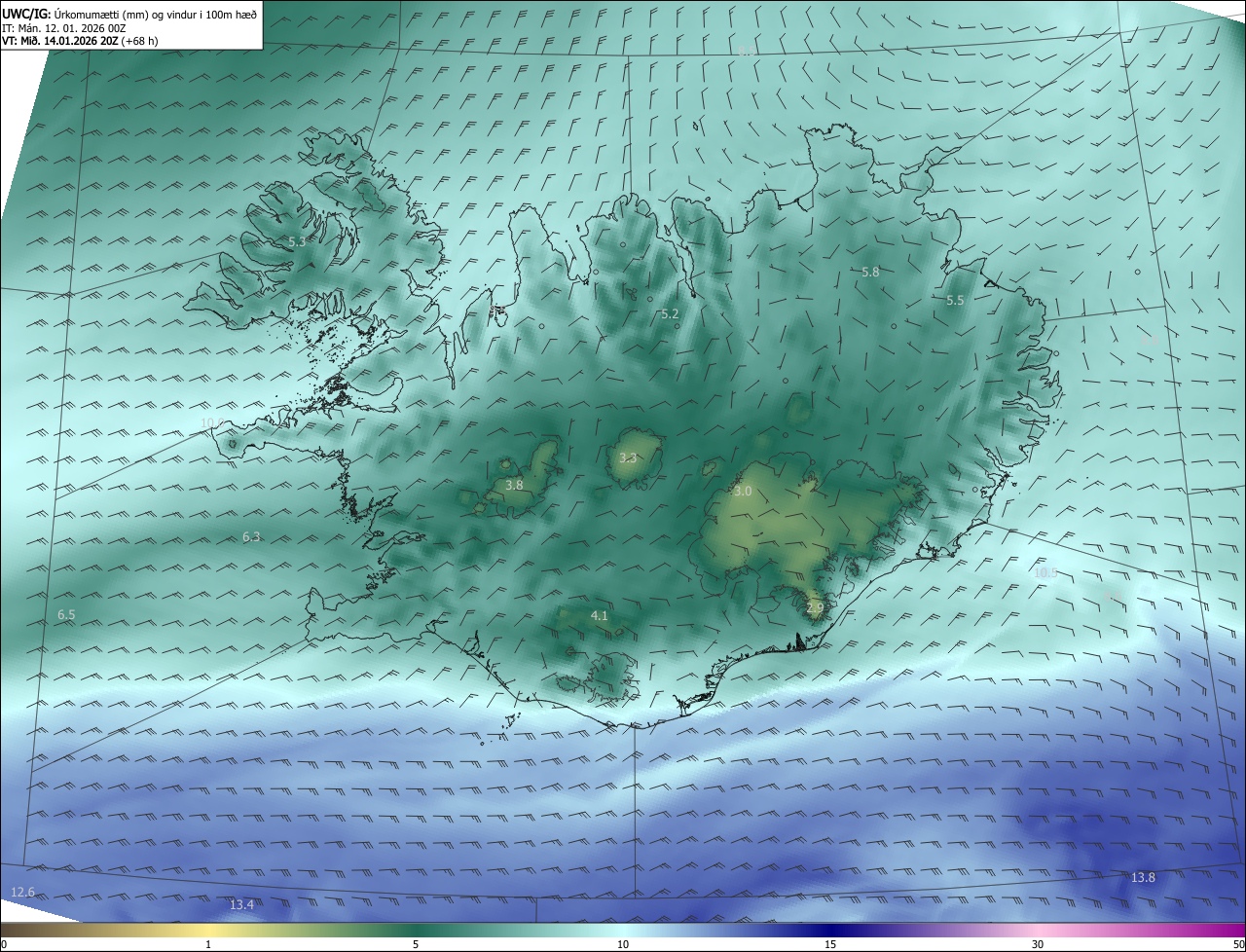
Task: Click the '1' tick label on the color scale
Action: point(208,944)
